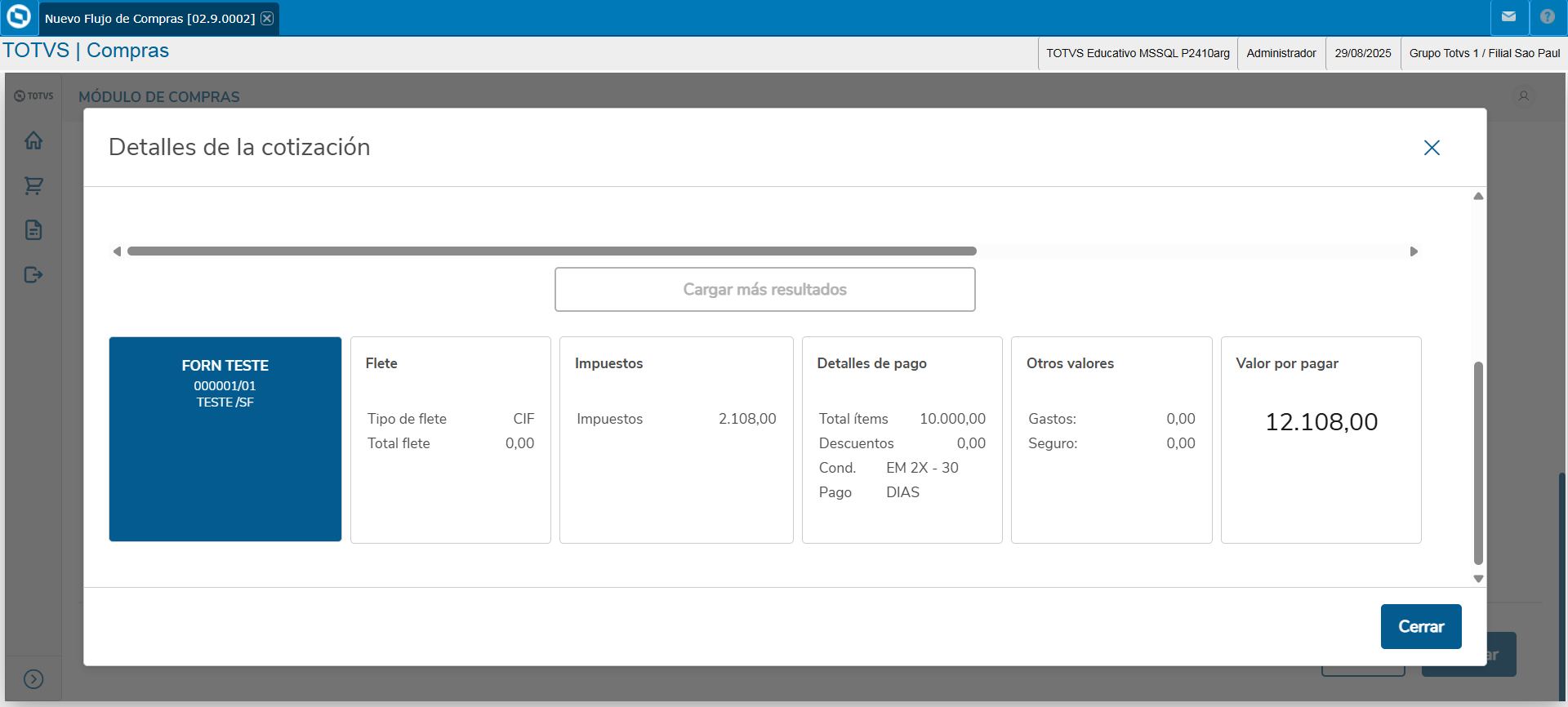Click the Tipo de flete value CIF
The height and width of the screenshot is (707, 1568).
click(x=523, y=419)
